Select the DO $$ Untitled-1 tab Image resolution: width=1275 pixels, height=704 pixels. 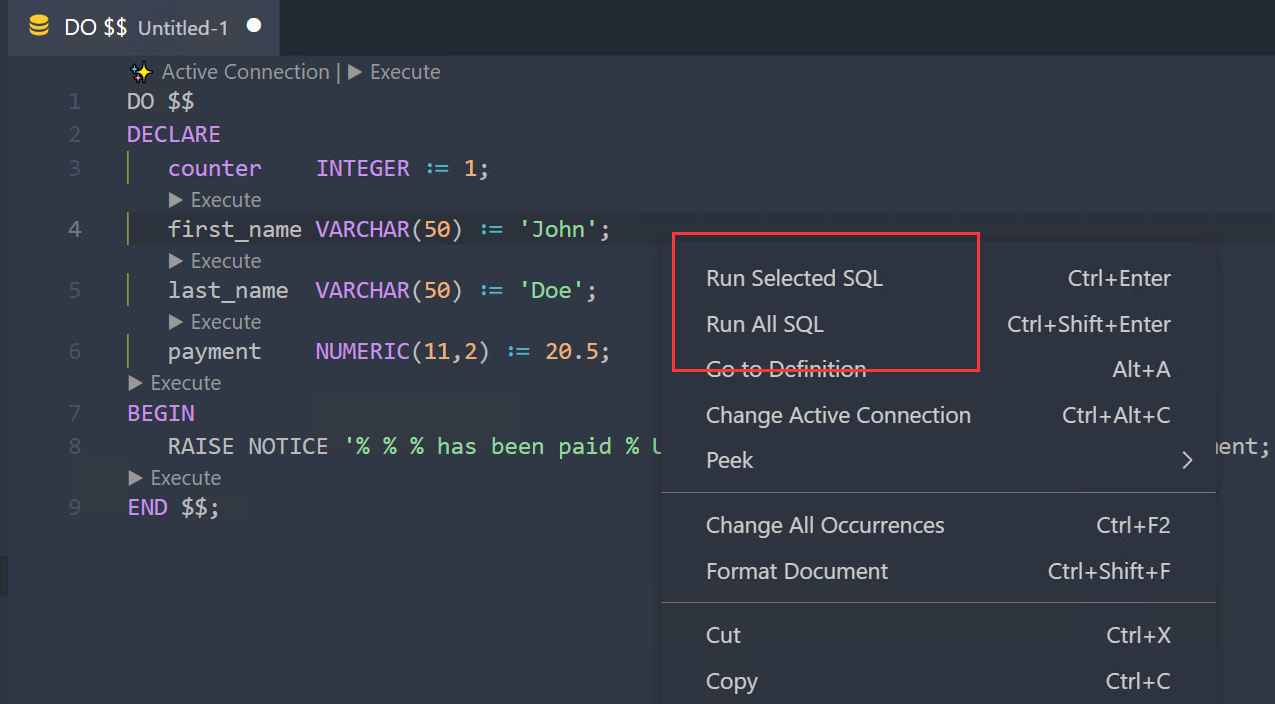[x=144, y=27]
